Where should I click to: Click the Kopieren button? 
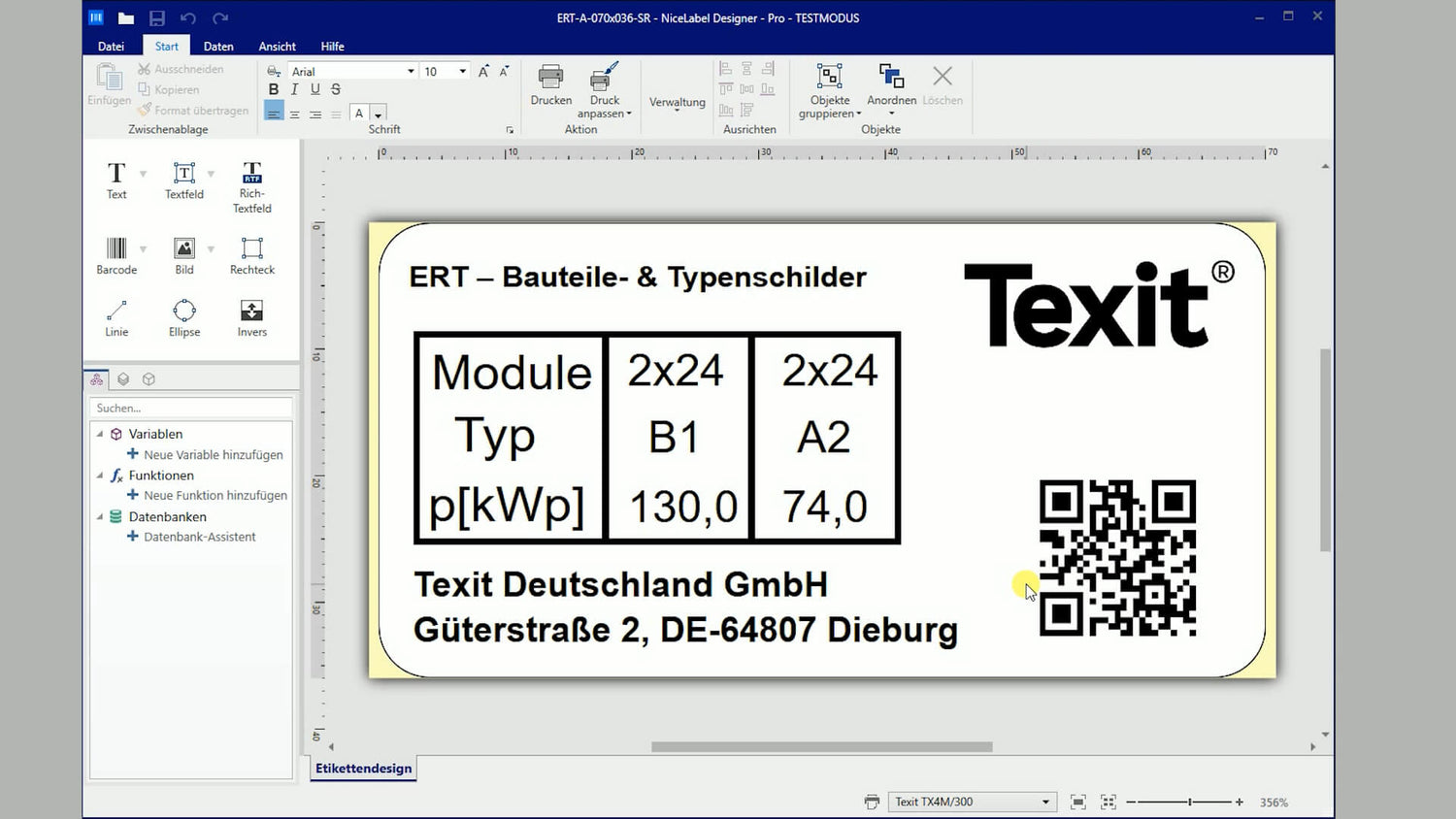168,89
